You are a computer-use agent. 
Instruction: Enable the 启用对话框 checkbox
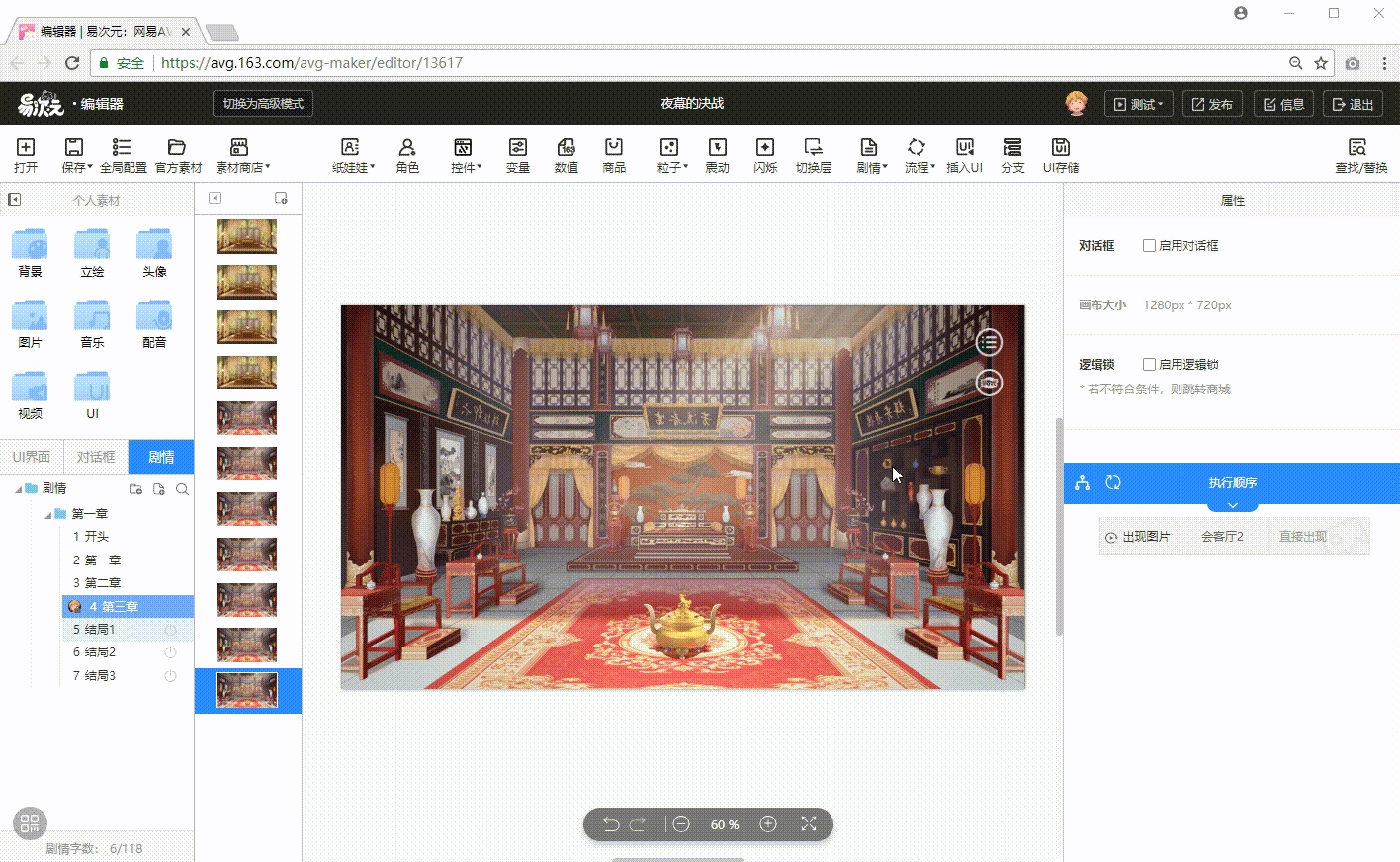point(1149,246)
